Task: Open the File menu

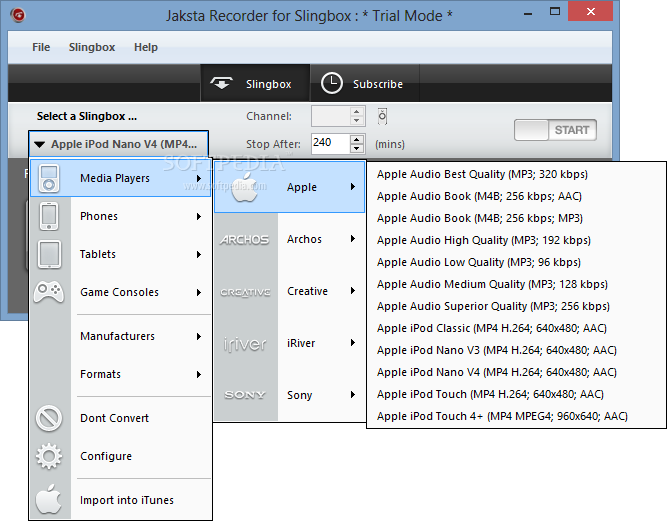Action: (41, 47)
